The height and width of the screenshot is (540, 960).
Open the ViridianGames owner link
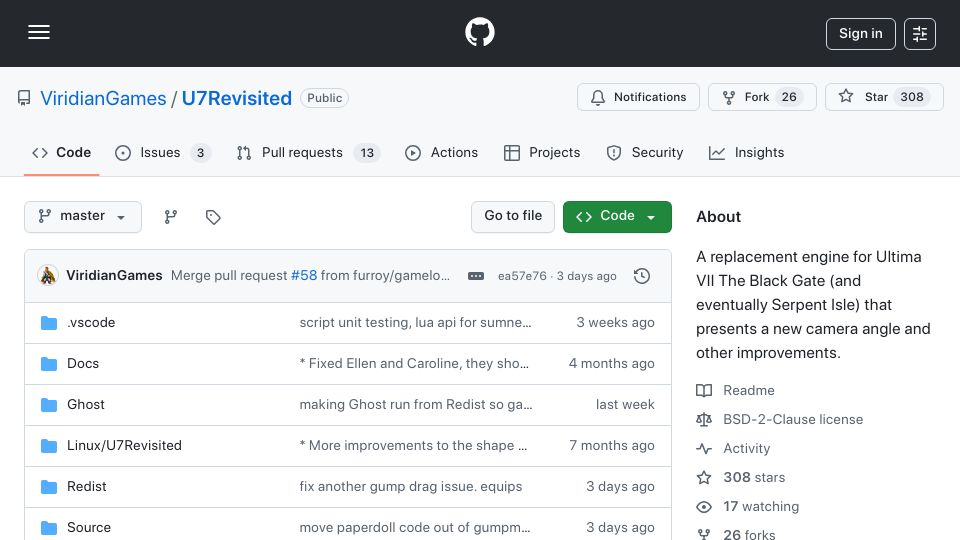(x=103, y=98)
